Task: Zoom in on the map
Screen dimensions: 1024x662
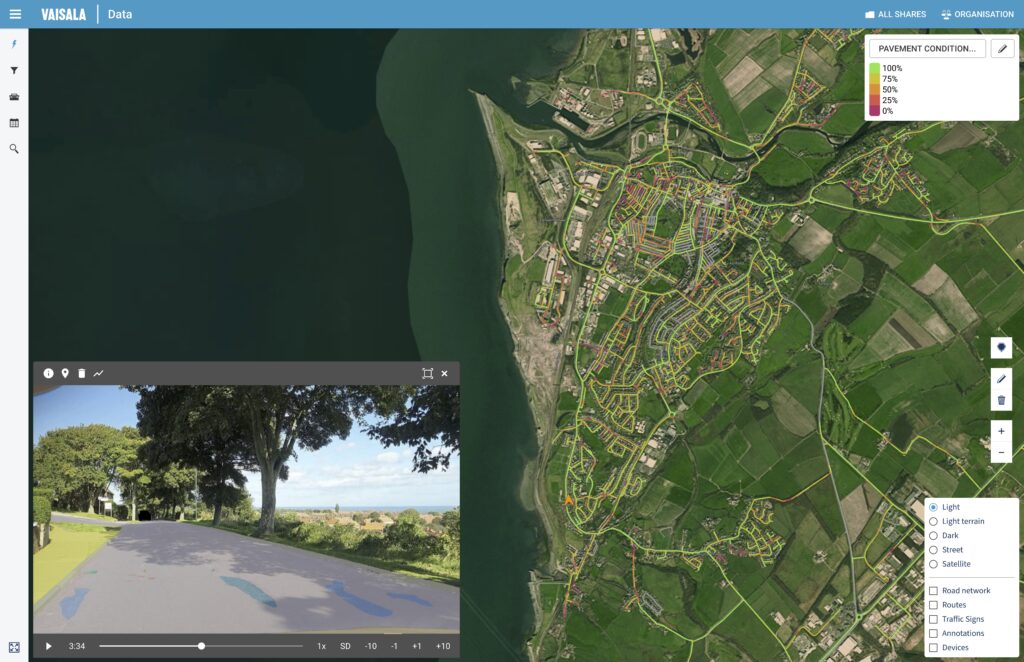Action: coord(1001,431)
